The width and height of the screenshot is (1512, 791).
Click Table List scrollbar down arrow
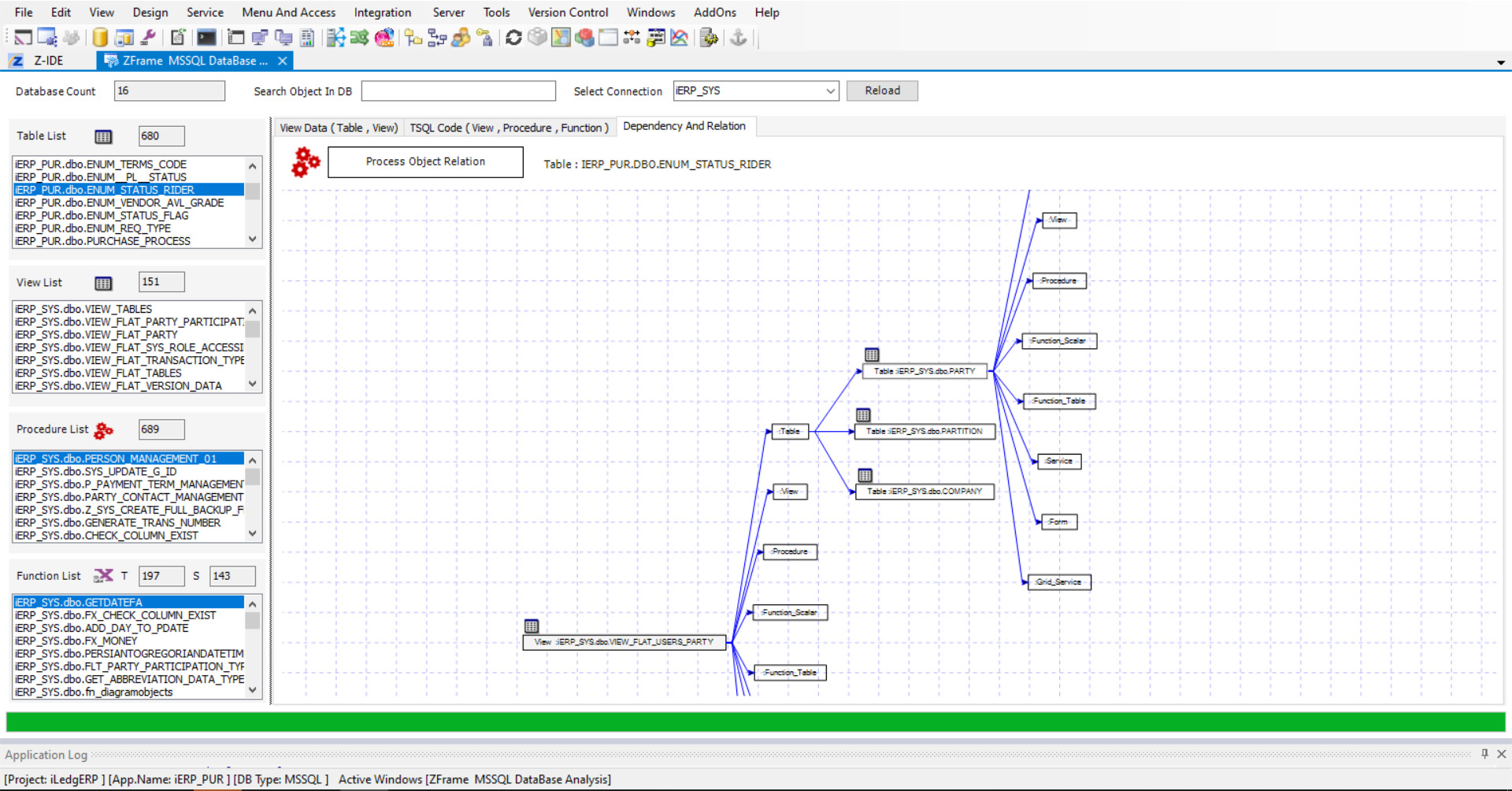(253, 239)
